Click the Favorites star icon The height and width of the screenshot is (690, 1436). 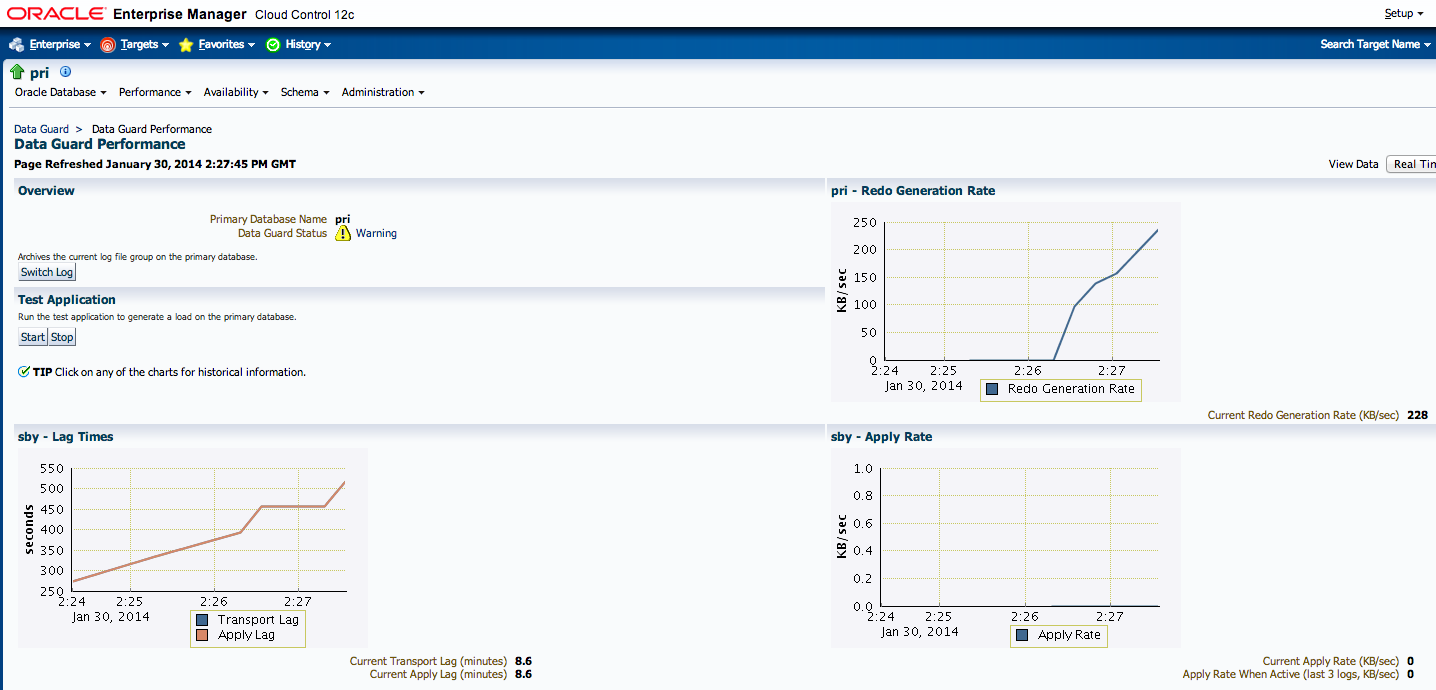[186, 45]
